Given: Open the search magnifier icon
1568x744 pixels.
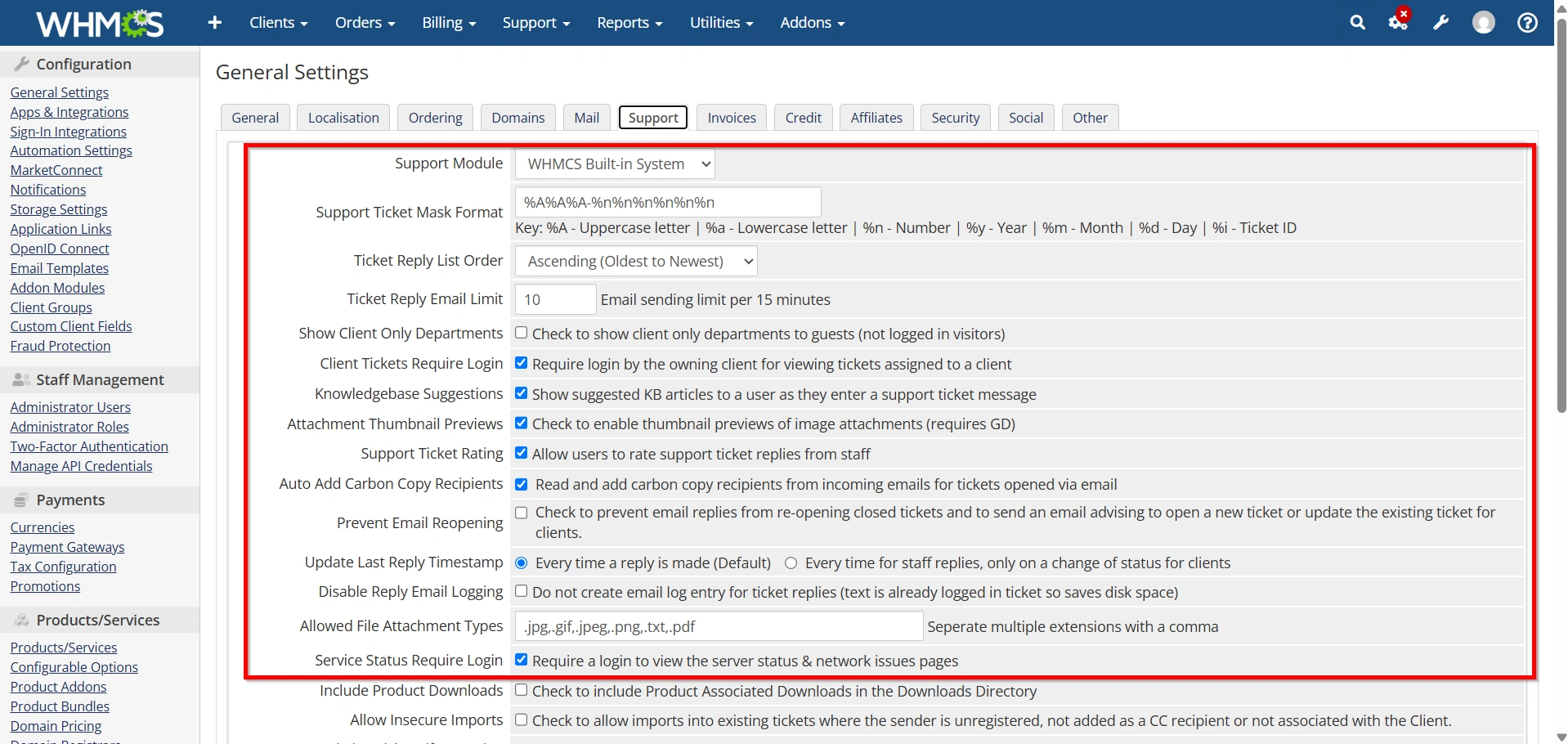Looking at the screenshot, I should (x=1357, y=23).
